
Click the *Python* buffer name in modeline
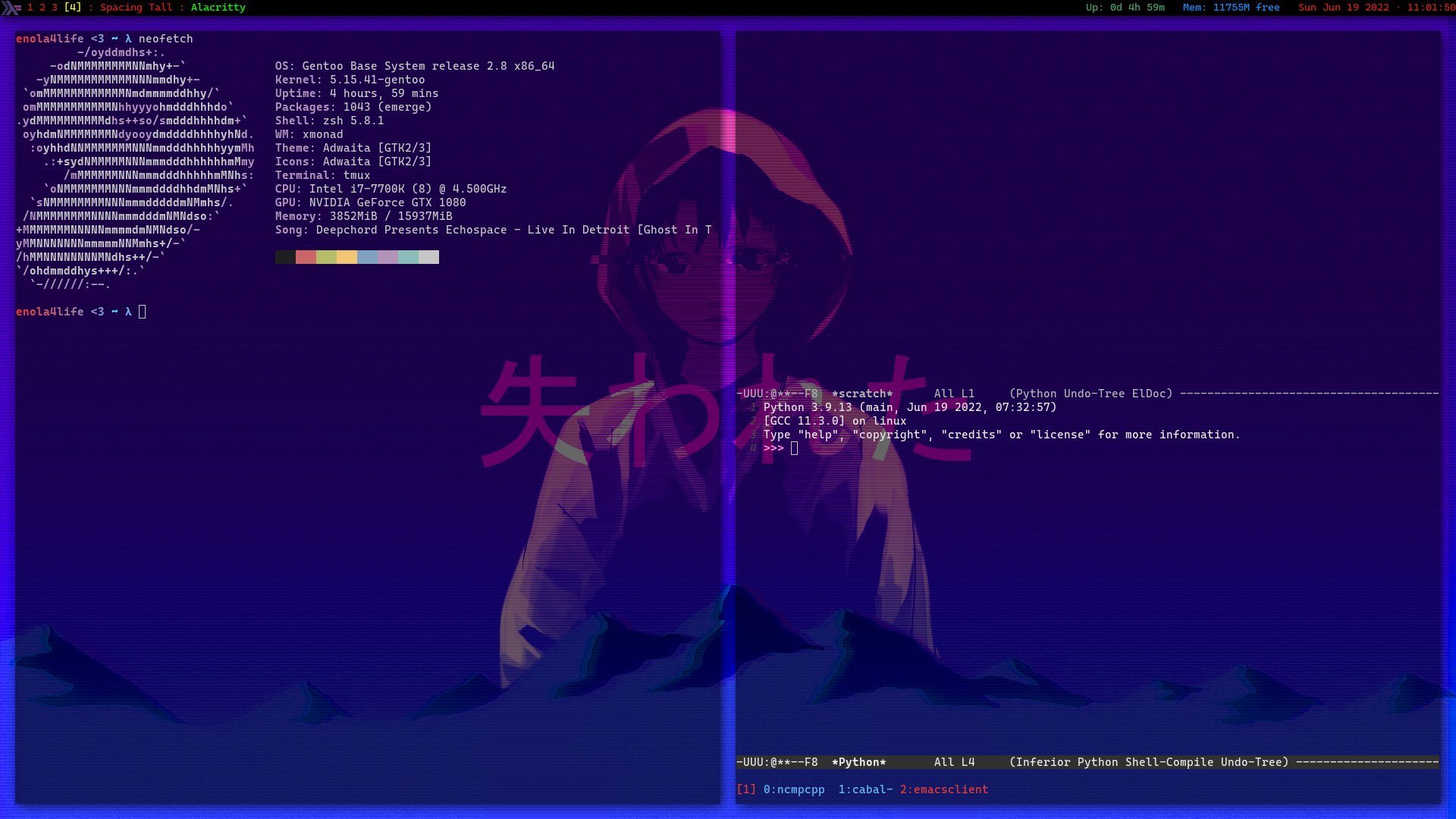(858, 762)
